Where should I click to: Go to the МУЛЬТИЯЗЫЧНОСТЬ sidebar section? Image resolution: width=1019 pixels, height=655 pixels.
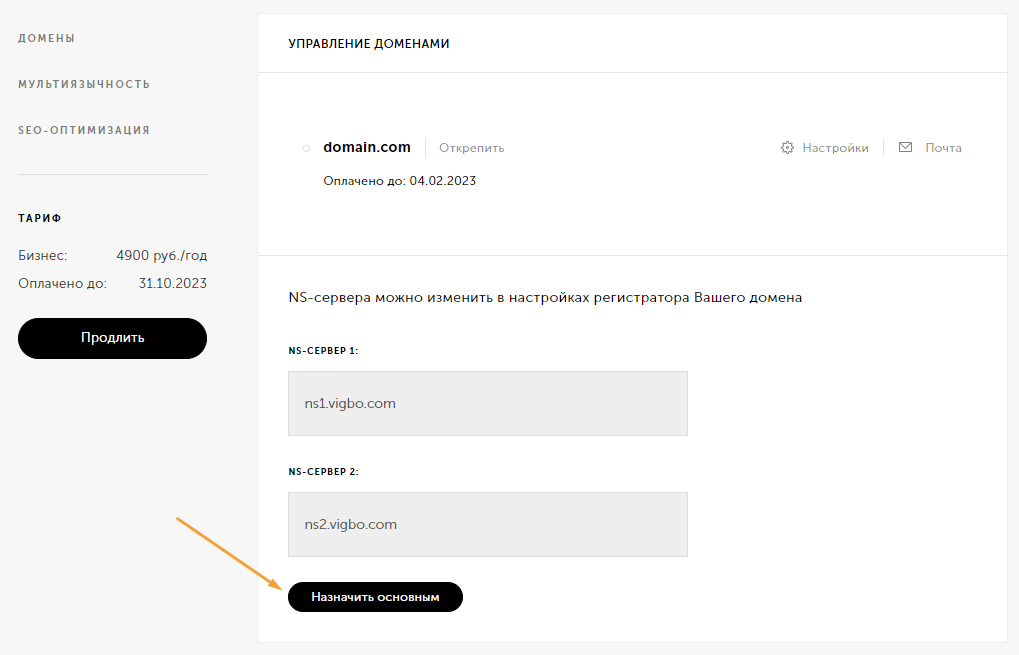84,84
